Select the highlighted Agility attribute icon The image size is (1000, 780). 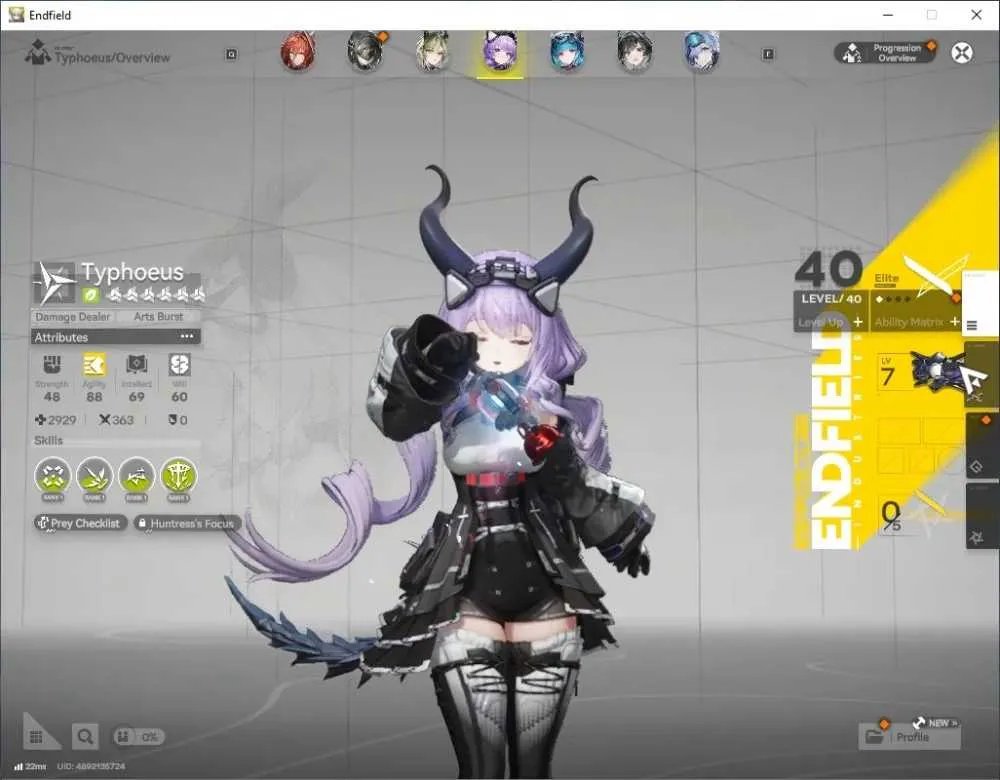[94, 365]
